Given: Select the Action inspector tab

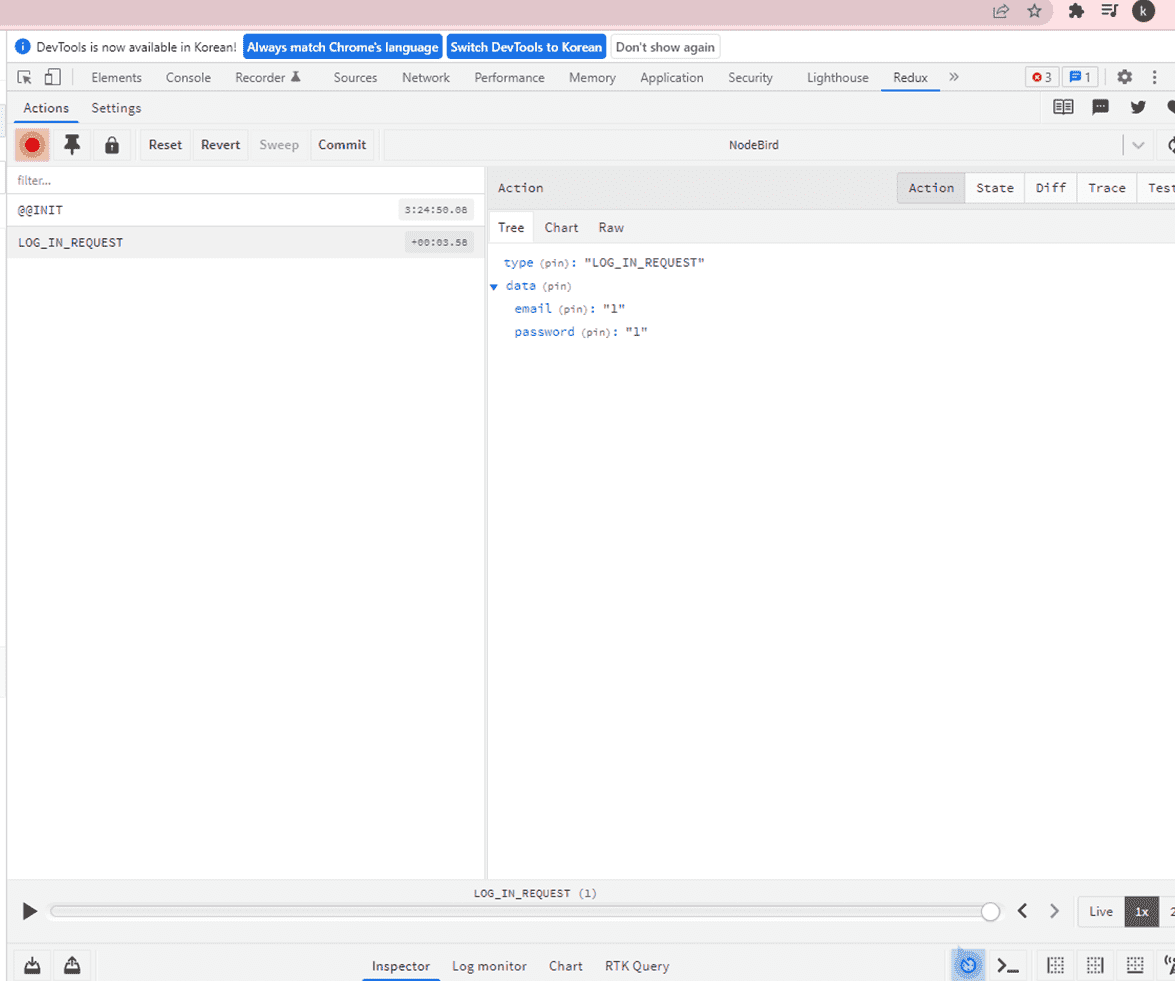Looking at the screenshot, I should 931,188.
